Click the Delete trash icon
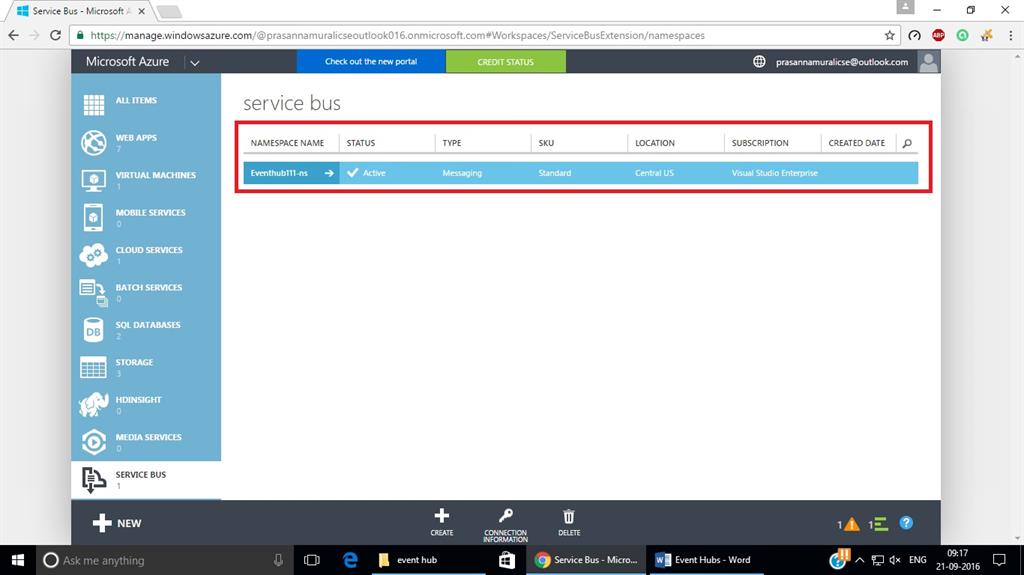This screenshot has height=575, width=1024. (569, 516)
